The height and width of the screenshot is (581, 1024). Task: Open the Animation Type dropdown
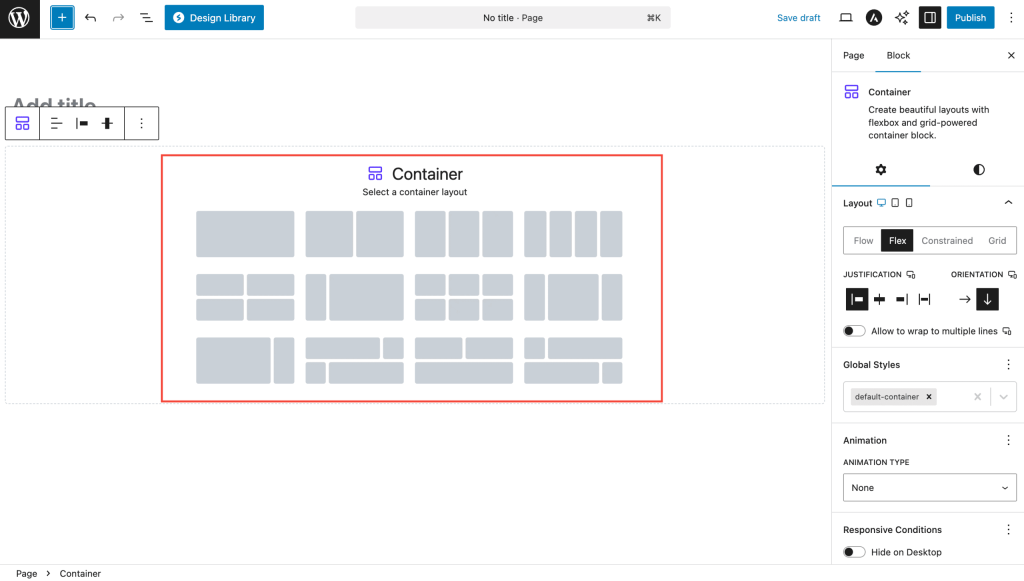pos(930,488)
